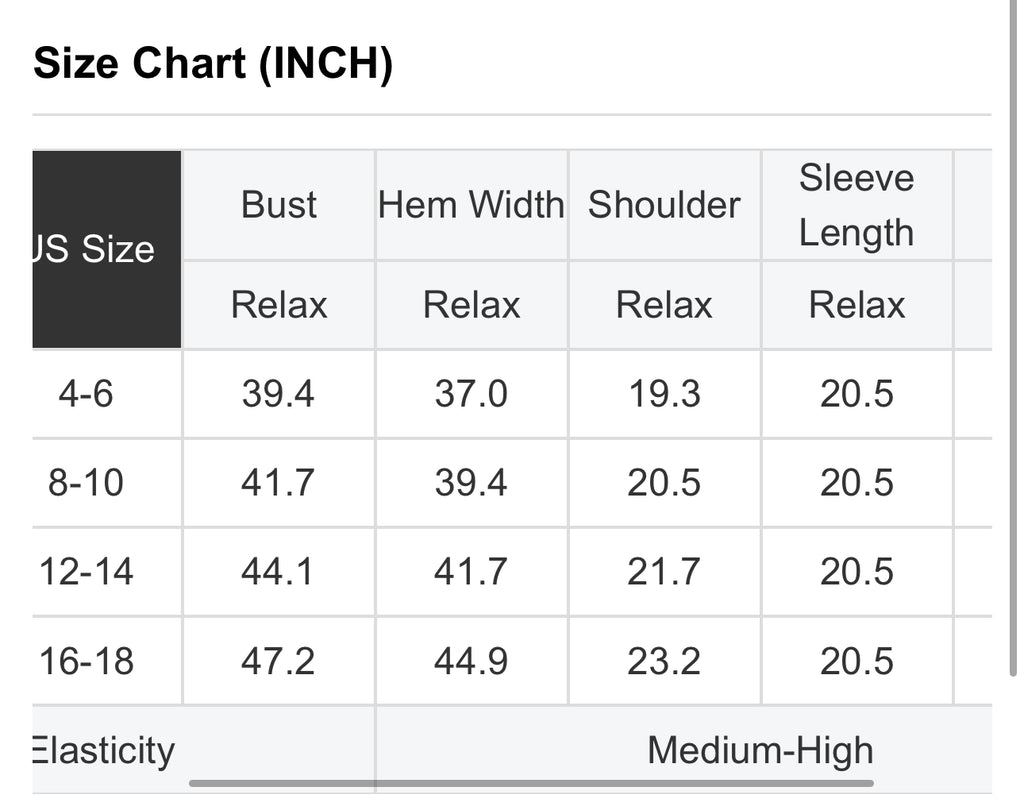Select the Hem Width column header
This screenshot has width=1024, height=810.
[x=471, y=205]
